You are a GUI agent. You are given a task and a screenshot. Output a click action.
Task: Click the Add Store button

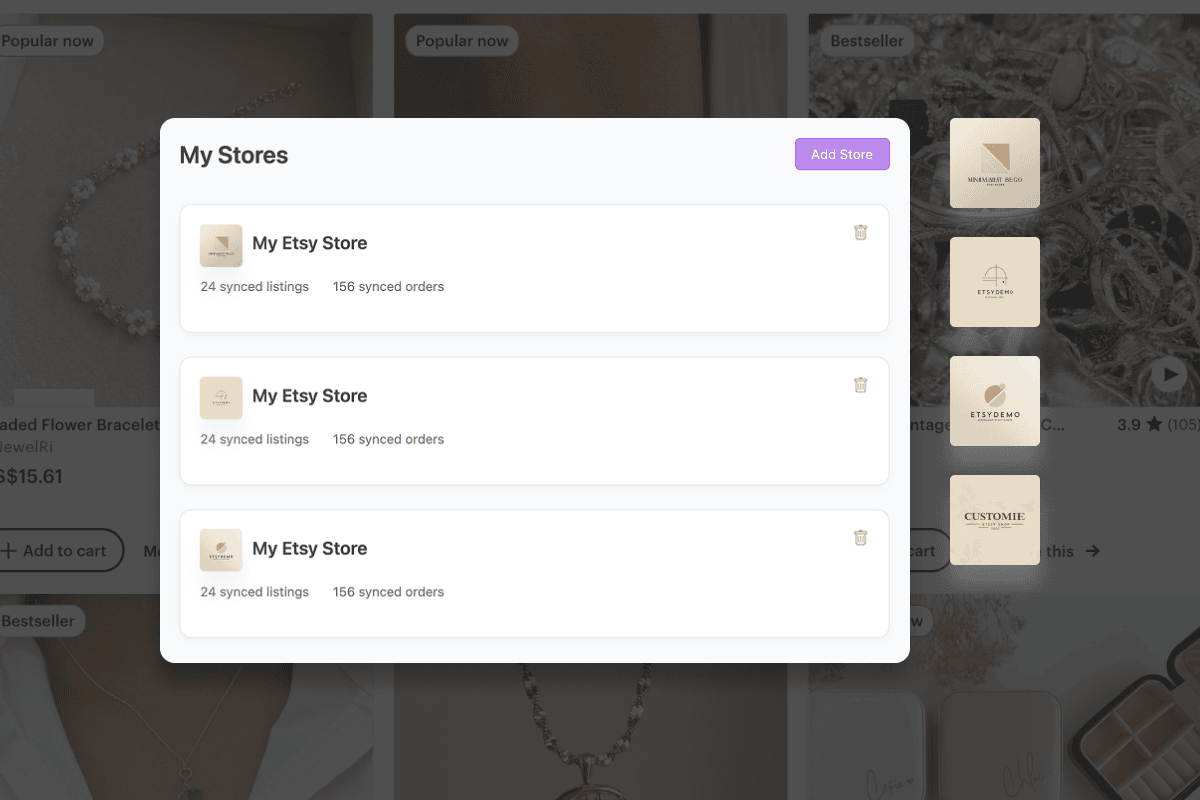click(x=842, y=154)
